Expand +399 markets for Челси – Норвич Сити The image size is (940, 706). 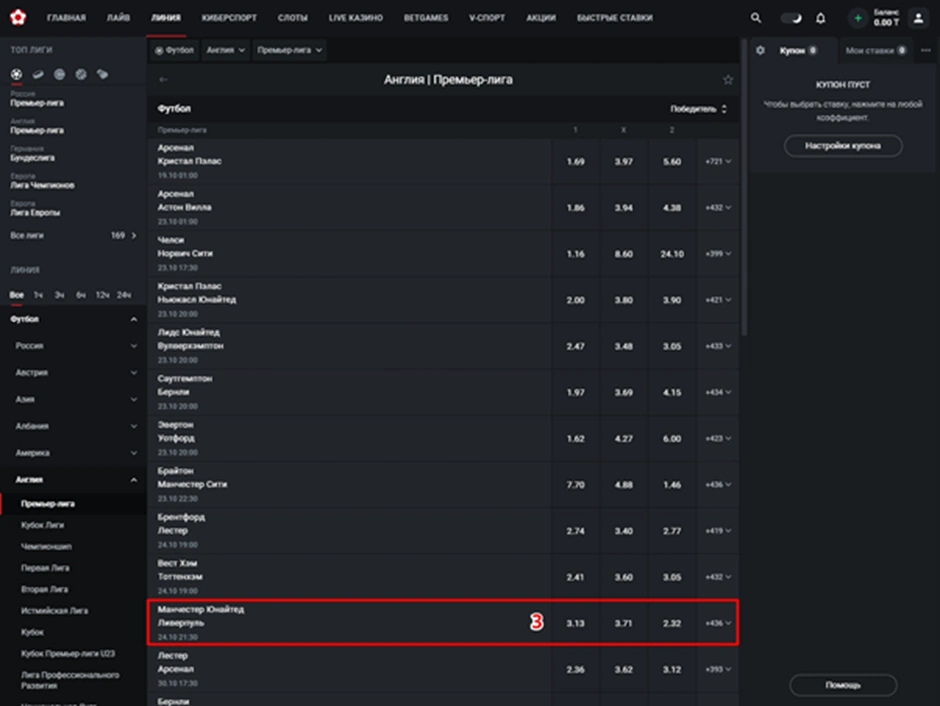pyautogui.click(x=718, y=254)
